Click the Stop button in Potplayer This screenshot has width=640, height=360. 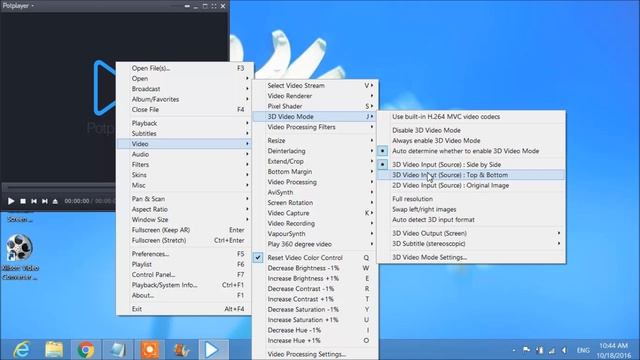coord(23,201)
